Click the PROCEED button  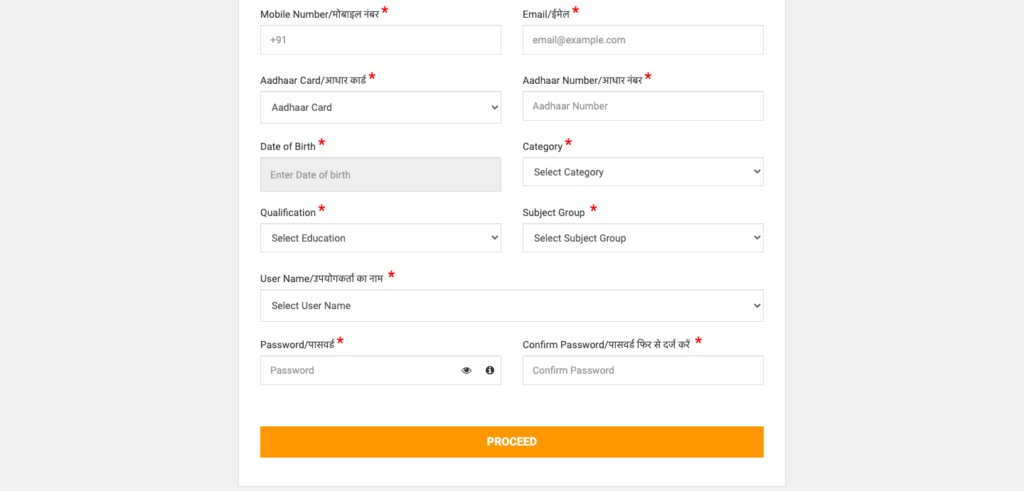pos(512,442)
